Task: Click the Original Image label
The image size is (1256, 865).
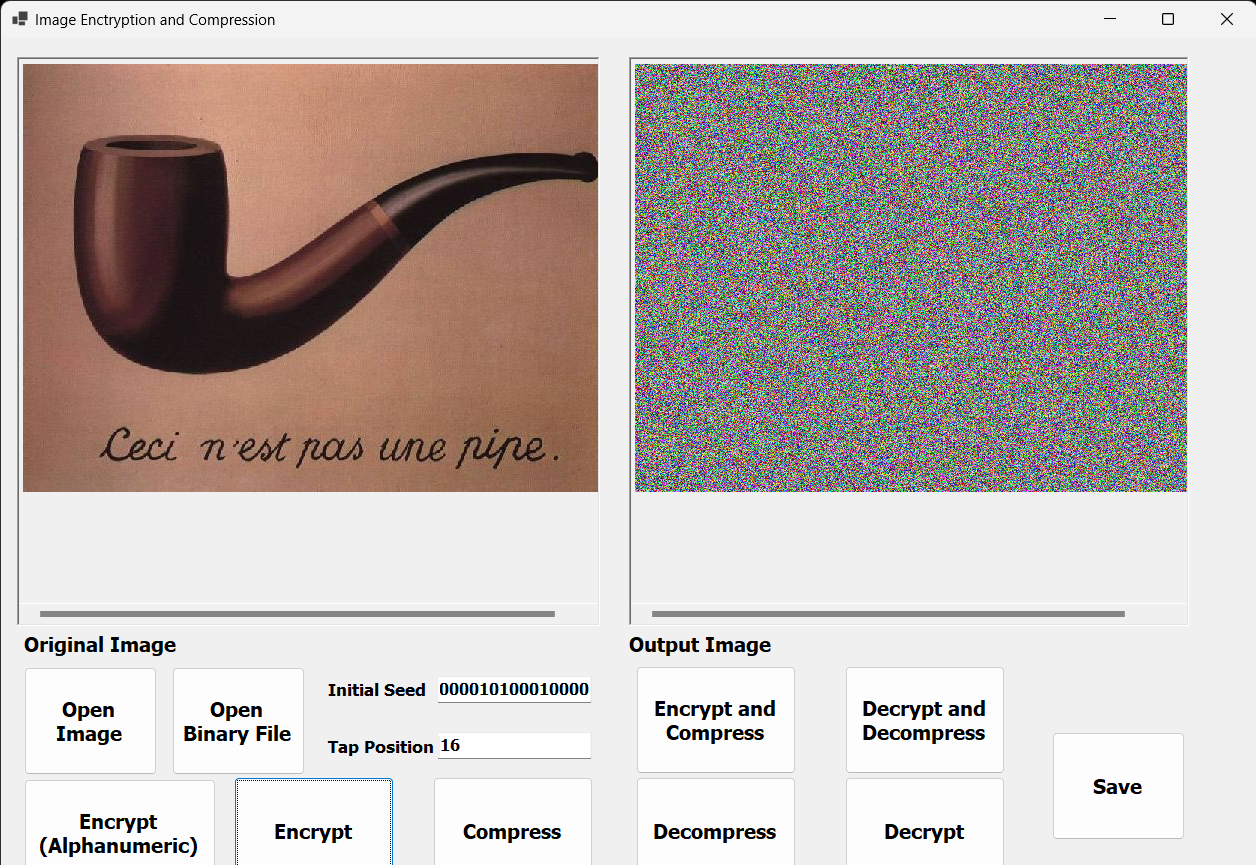Action: pos(99,645)
